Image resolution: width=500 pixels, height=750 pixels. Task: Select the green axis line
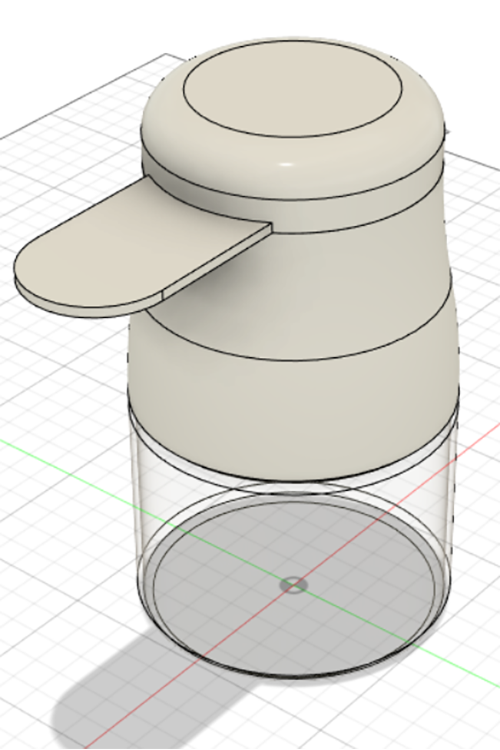point(72,466)
